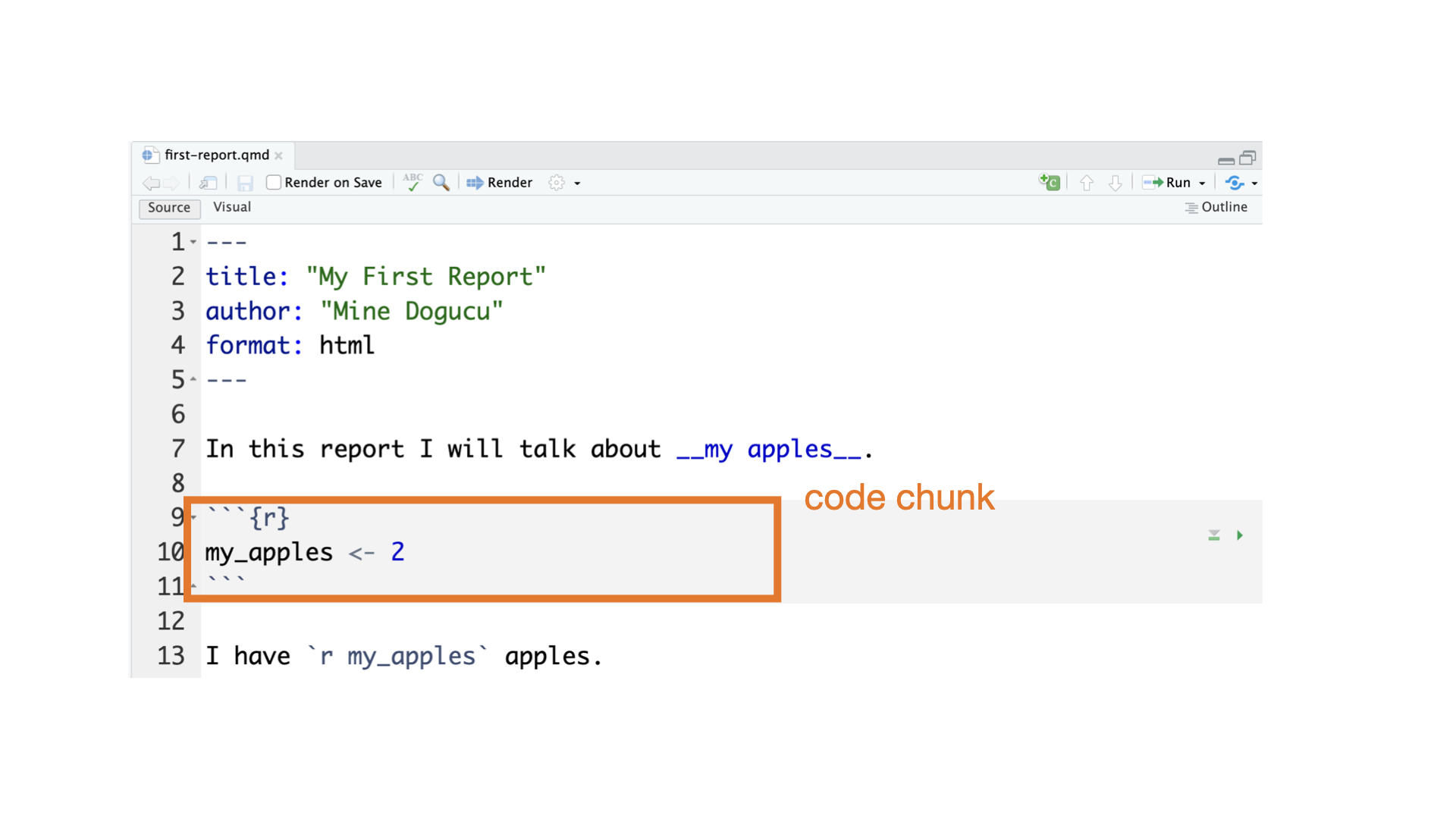Run all chunks above icon
Viewport: 1456px width, 819px height.
pyautogui.click(x=1214, y=535)
